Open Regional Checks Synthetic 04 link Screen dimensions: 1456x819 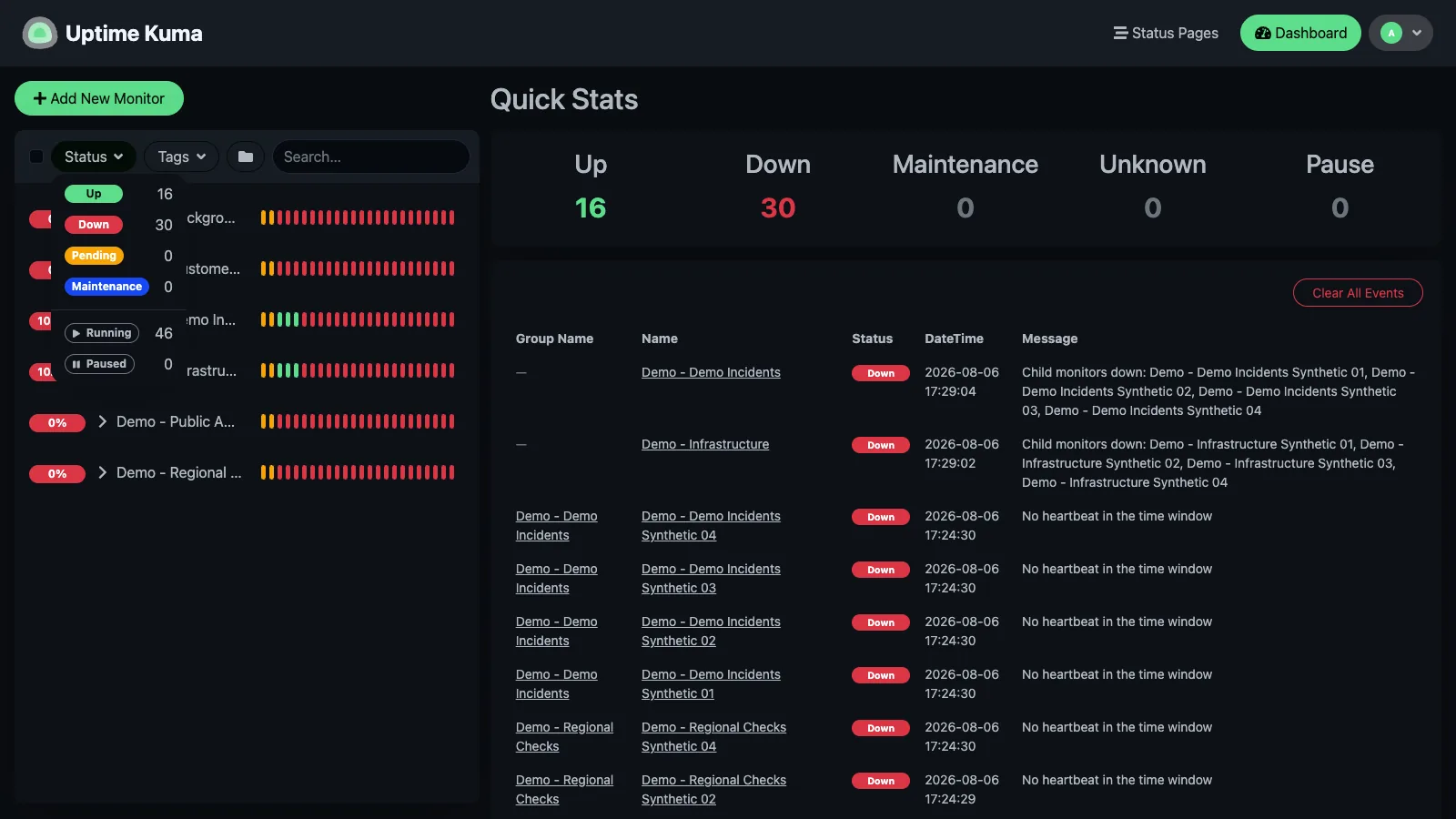click(x=713, y=737)
